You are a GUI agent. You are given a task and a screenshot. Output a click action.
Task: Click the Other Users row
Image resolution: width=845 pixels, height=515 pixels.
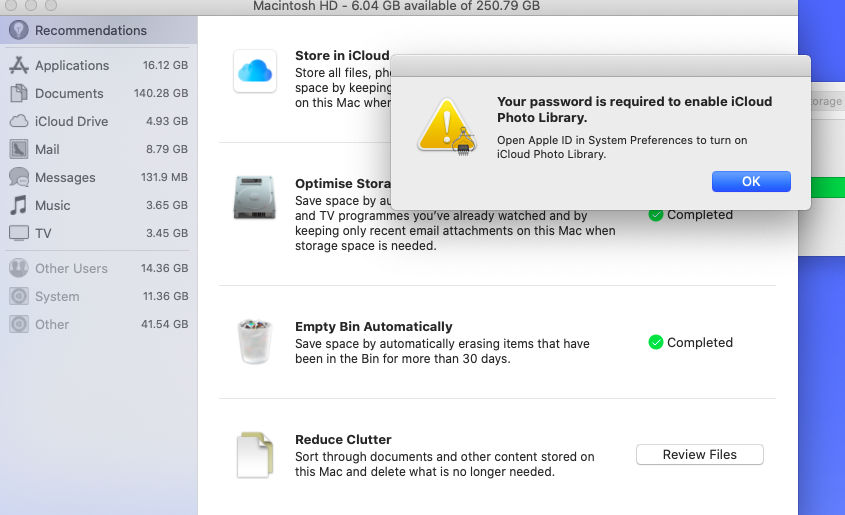click(99, 268)
